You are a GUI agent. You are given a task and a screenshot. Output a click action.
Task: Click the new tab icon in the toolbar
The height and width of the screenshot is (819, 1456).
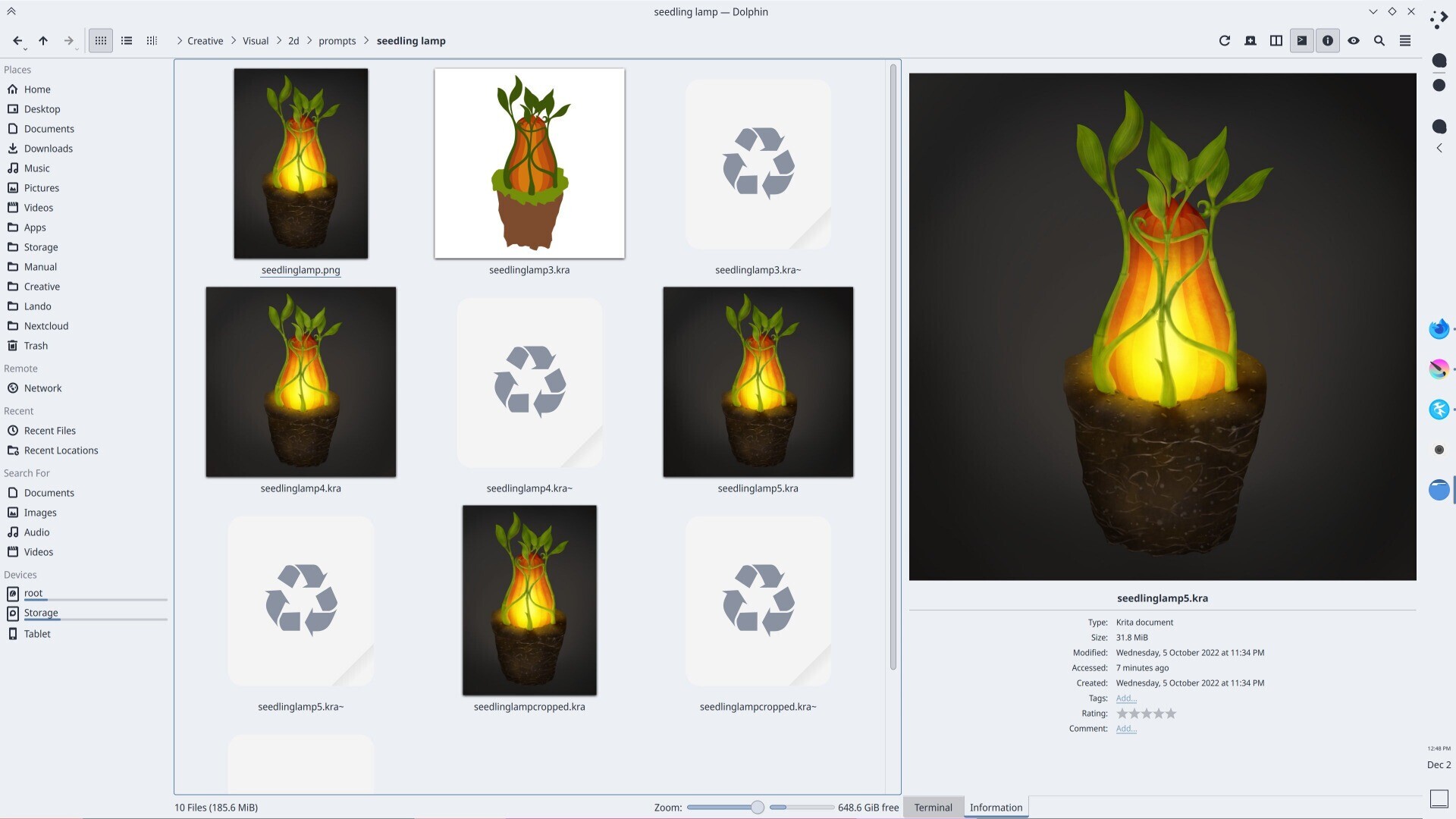coord(1250,41)
